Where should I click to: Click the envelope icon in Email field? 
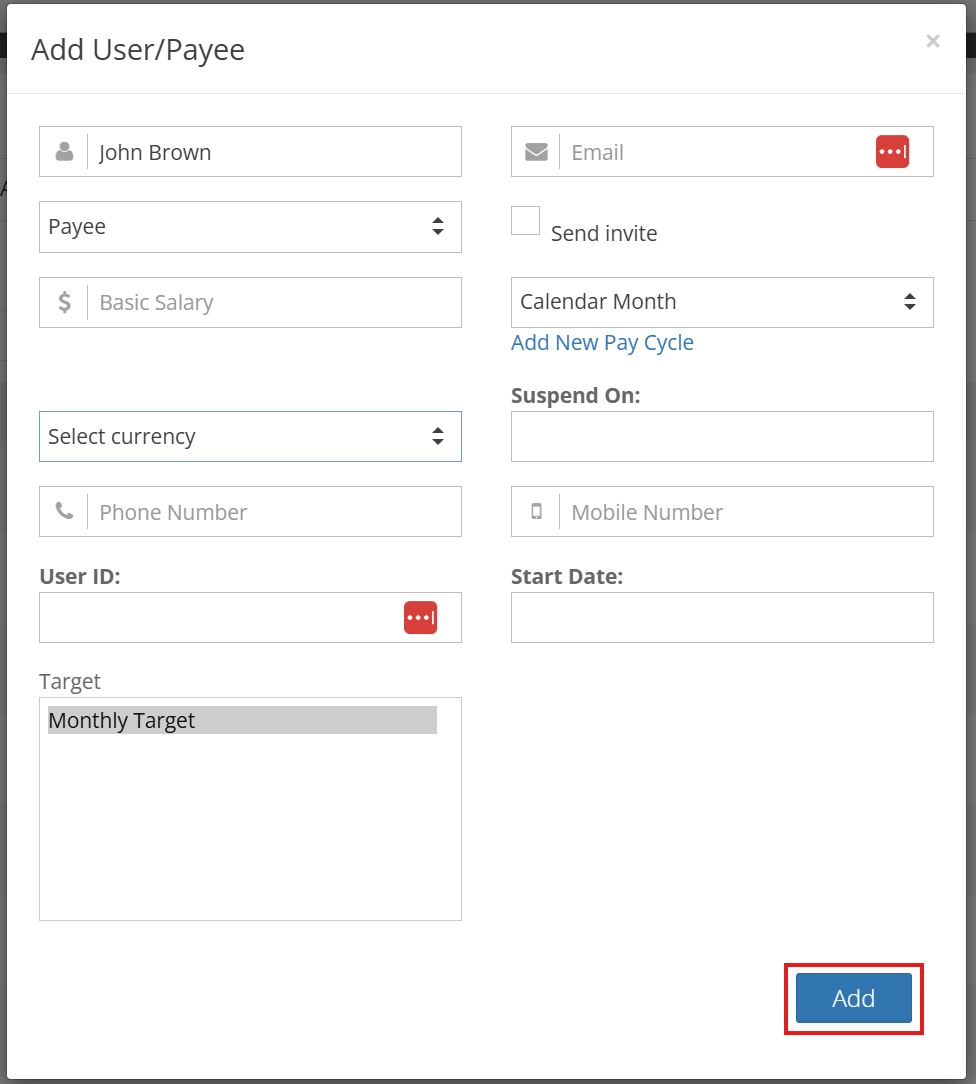[x=536, y=151]
